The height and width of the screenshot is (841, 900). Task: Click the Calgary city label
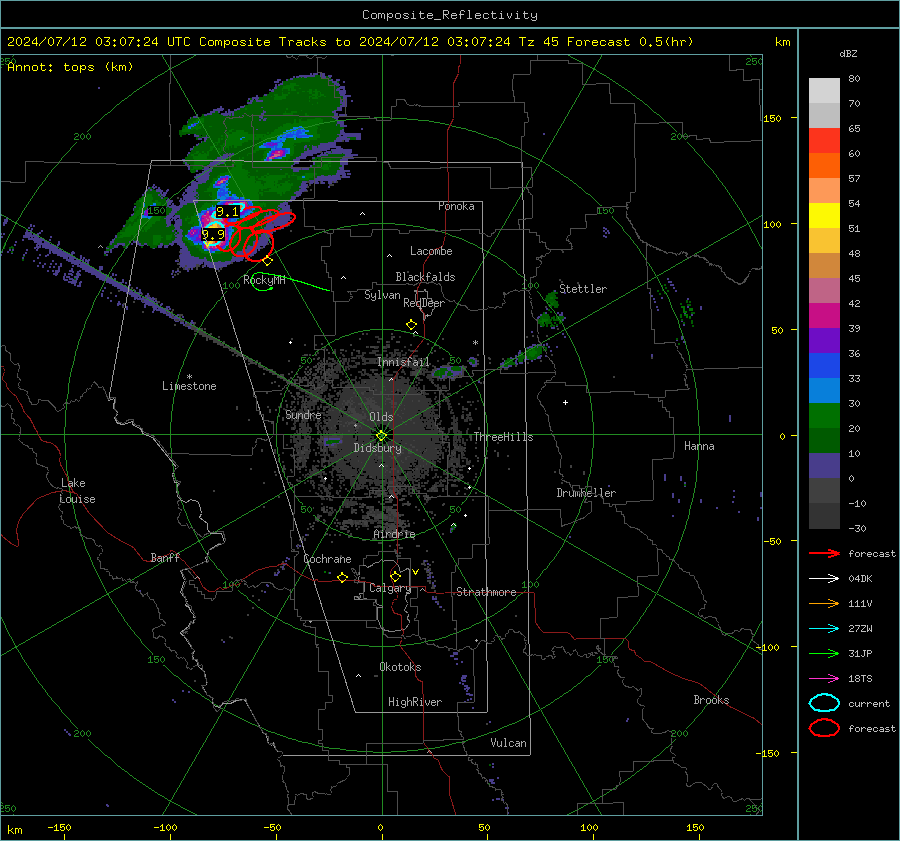390,588
